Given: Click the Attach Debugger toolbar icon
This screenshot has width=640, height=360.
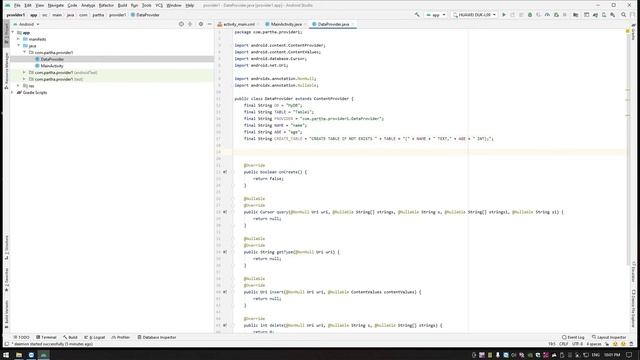Looking at the screenshot, I should (556, 15).
